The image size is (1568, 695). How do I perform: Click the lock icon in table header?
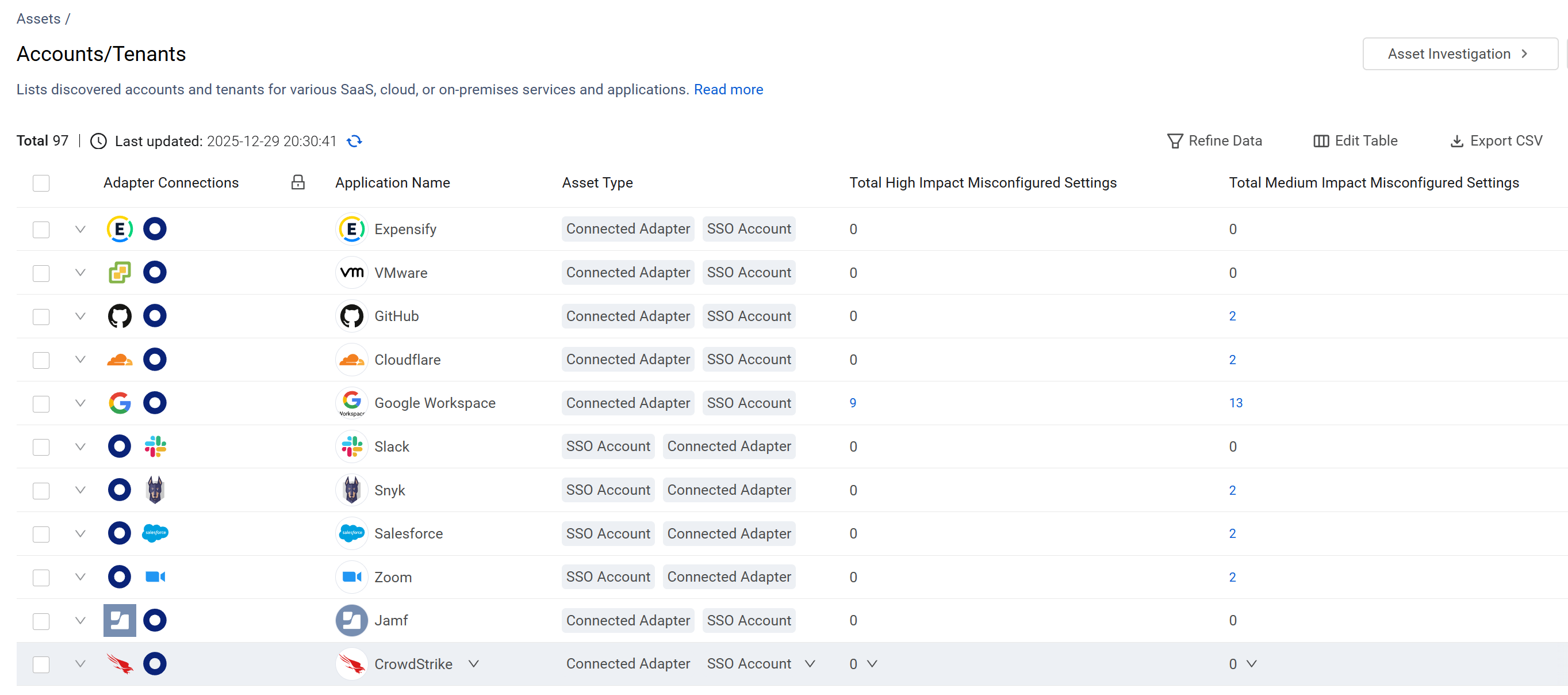(x=298, y=182)
